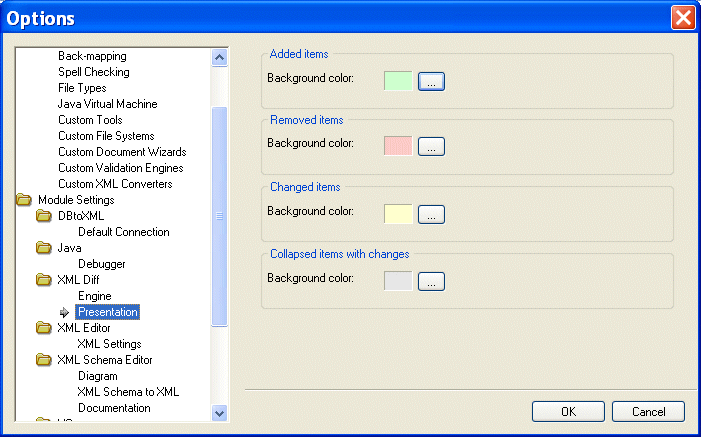Click the XML Schema Editor folder icon

[x=44, y=360]
